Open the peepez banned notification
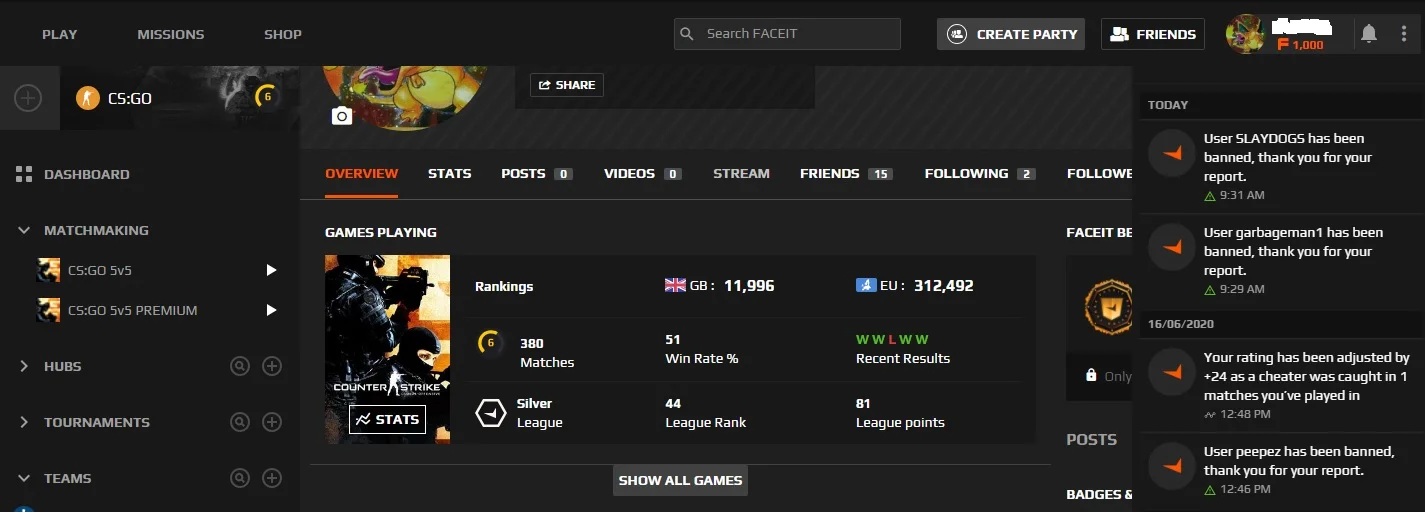1425x512 pixels. tap(1283, 470)
